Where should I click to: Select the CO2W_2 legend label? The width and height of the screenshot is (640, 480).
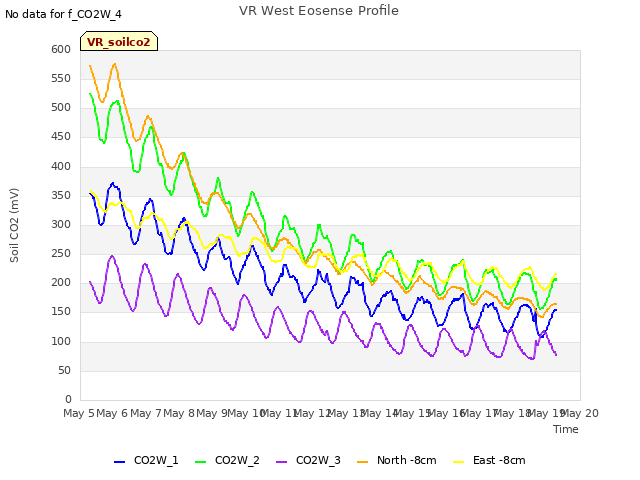point(237,460)
